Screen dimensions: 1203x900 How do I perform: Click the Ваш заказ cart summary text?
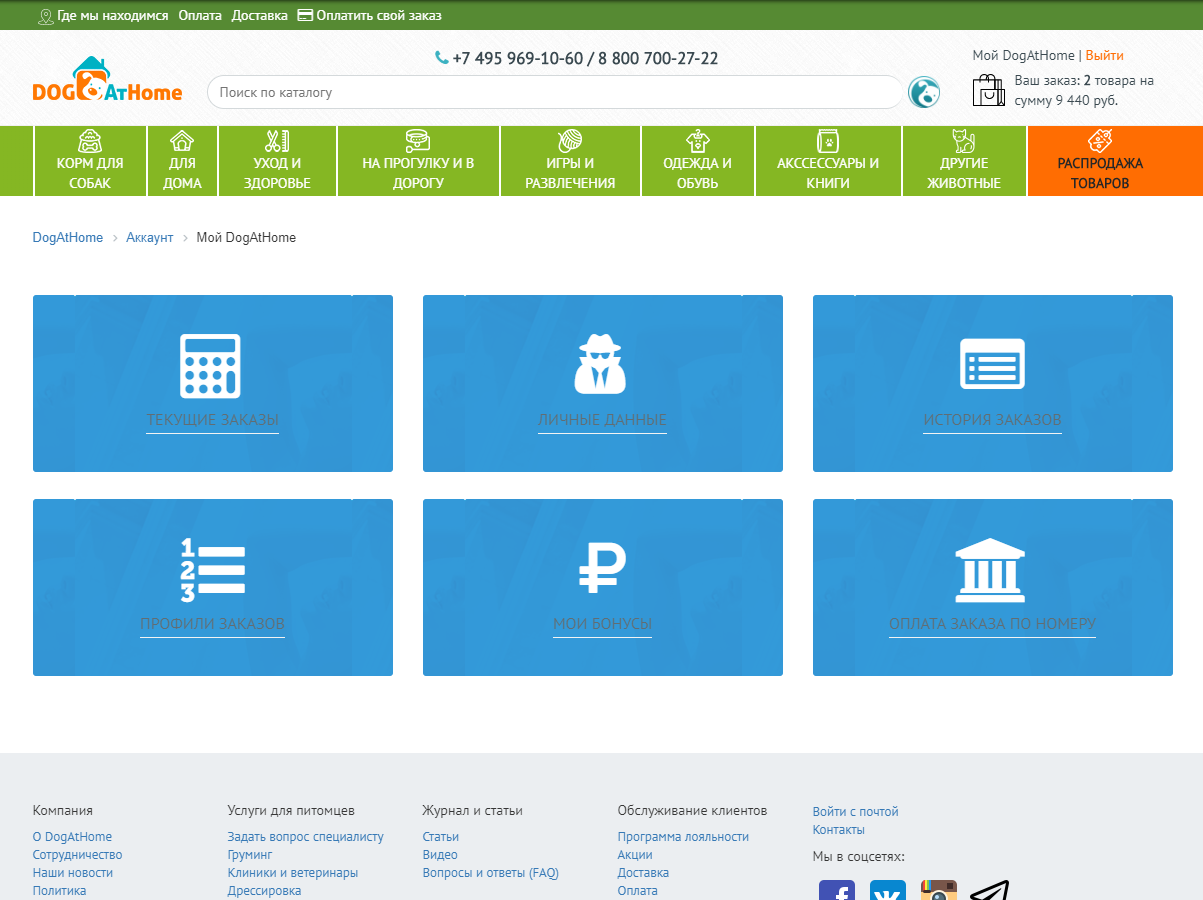click(1084, 90)
